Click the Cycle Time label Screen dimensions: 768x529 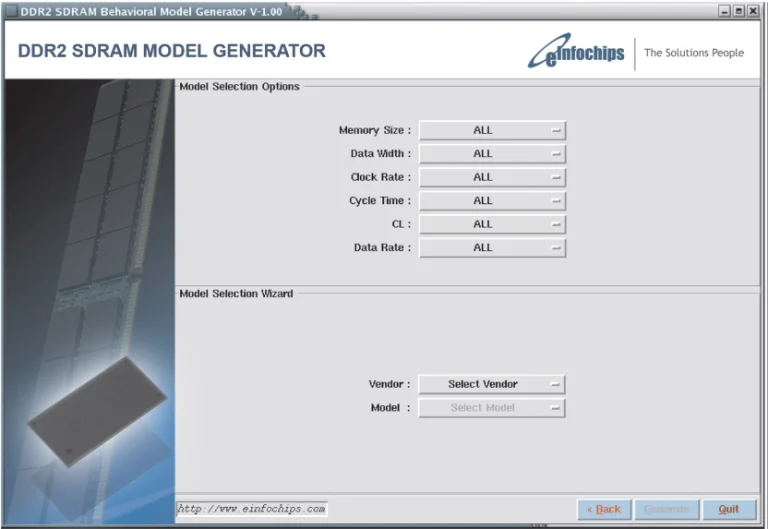coord(380,201)
